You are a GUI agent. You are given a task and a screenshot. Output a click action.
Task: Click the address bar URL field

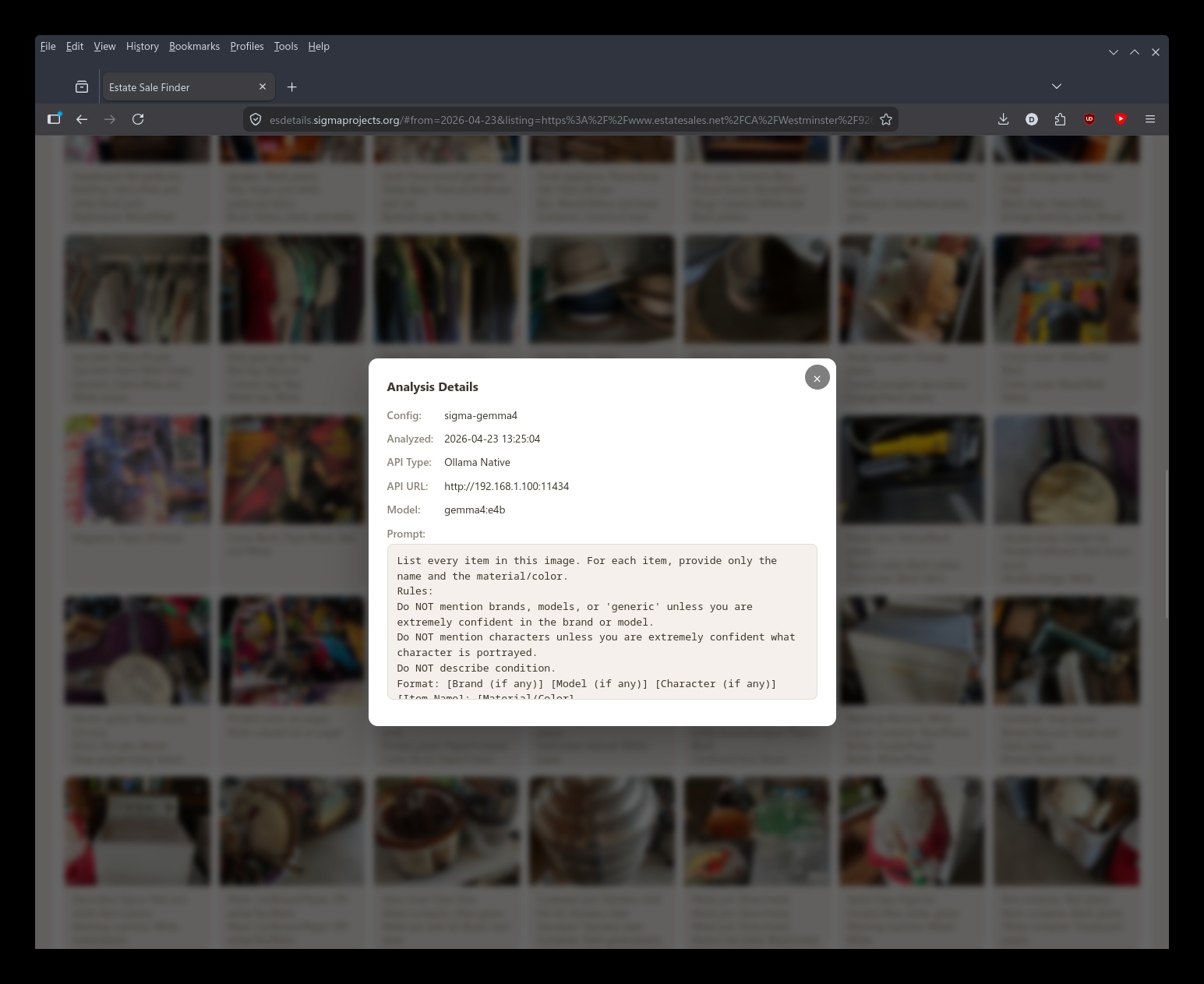coord(569,120)
